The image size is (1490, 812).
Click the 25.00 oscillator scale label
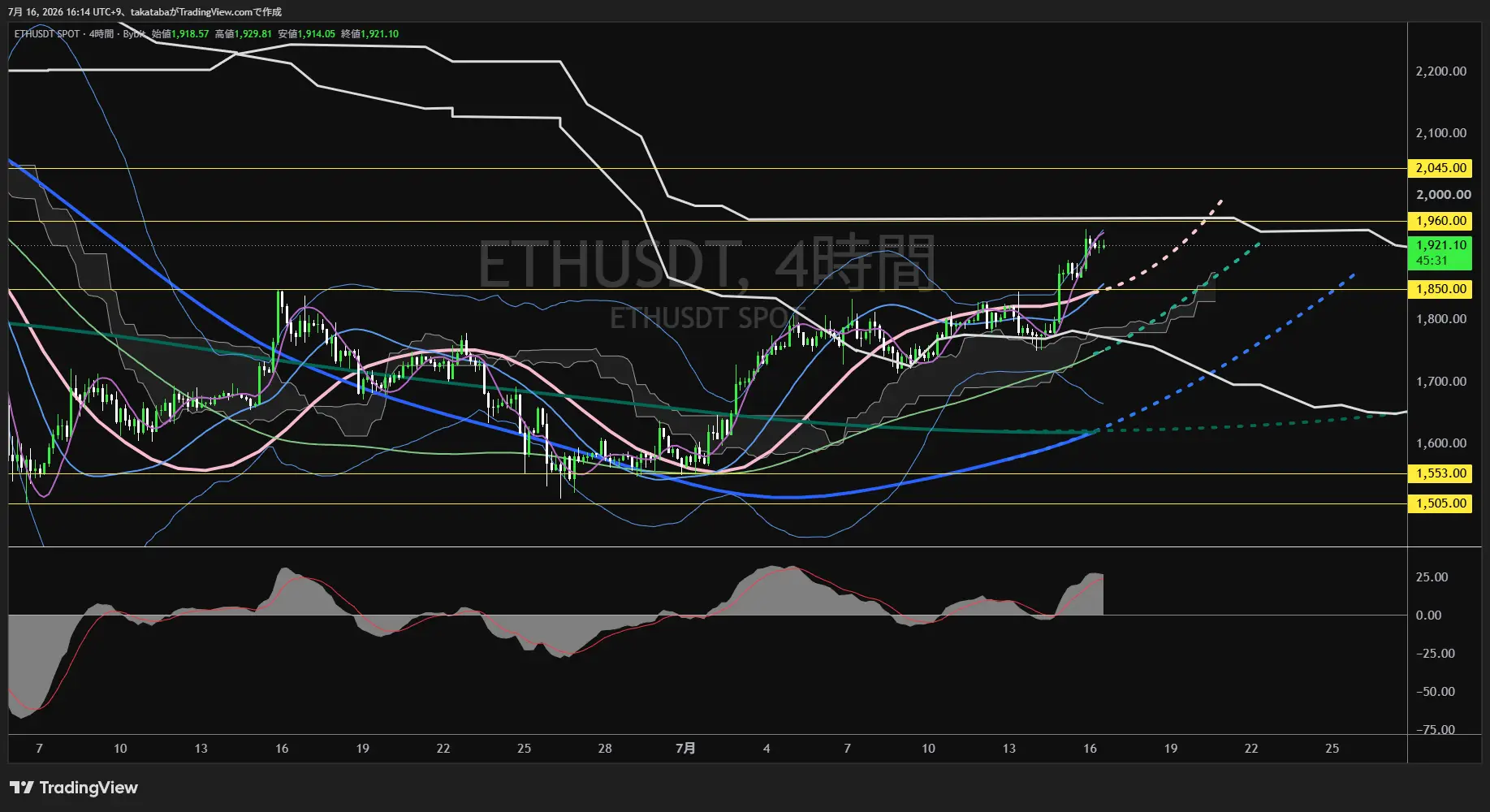(1432, 577)
